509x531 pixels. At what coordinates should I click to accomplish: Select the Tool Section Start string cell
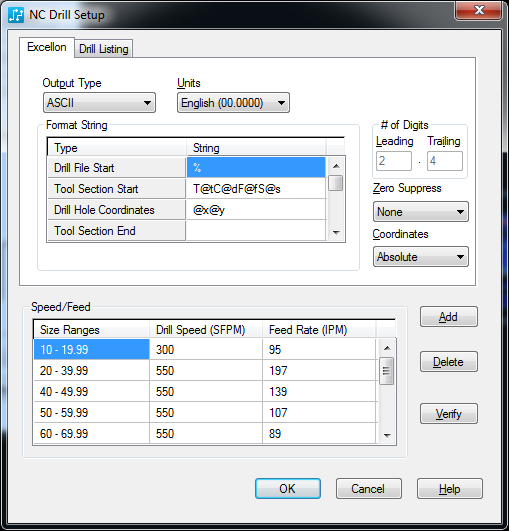[256, 189]
